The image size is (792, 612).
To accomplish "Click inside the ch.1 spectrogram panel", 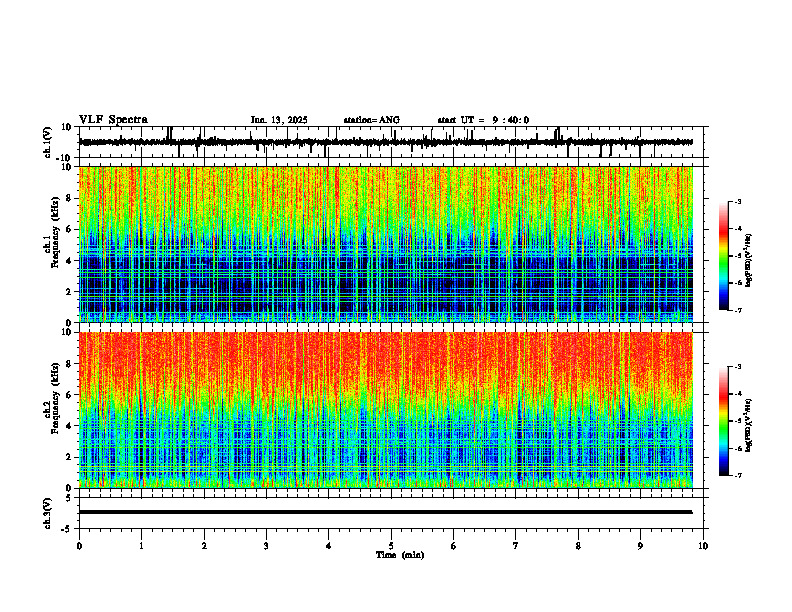I will click(386, 244).
